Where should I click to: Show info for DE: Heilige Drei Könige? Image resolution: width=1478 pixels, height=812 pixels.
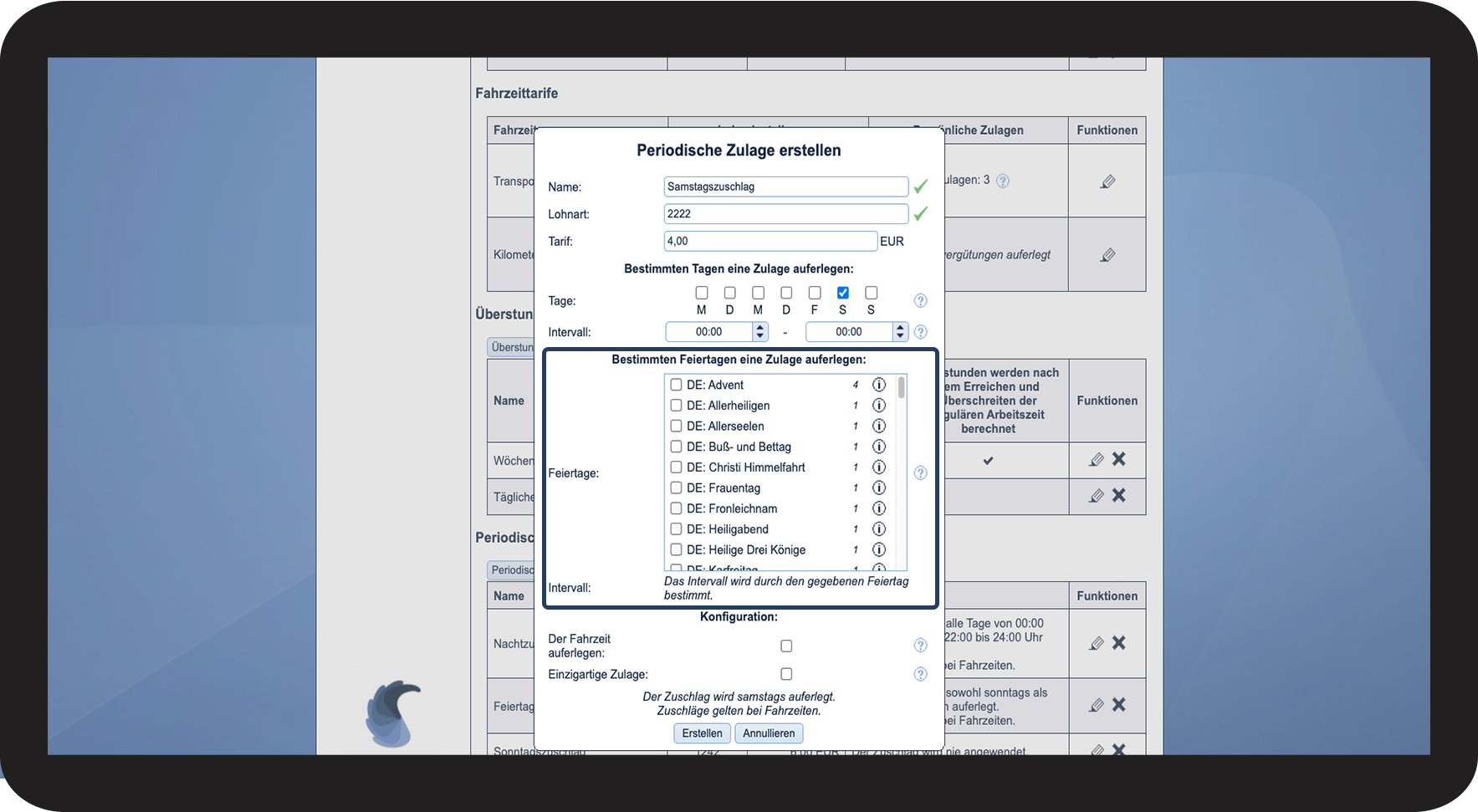(x=879, y=549)
